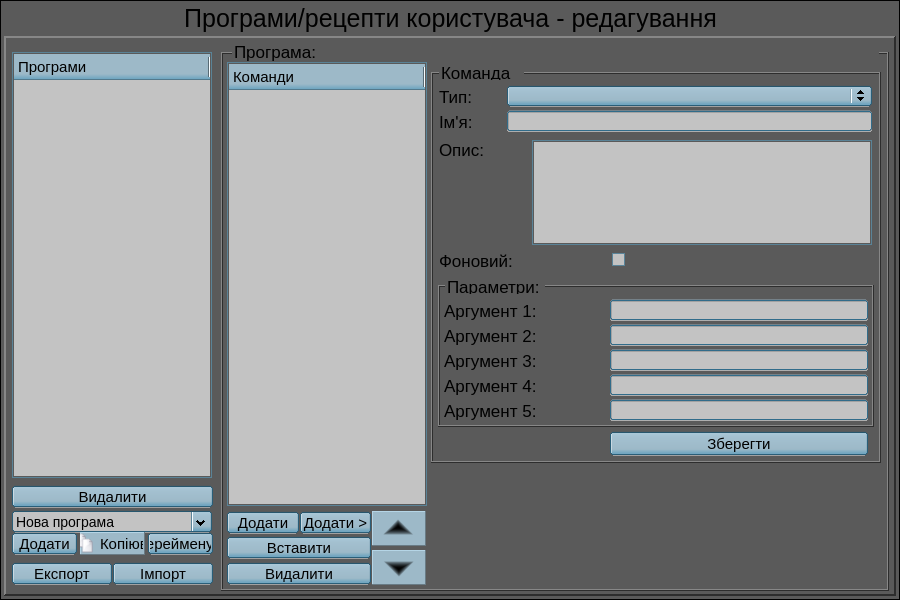The image size is (900, 600).
Task: Select the Програми list header
Action: (111, 67)
